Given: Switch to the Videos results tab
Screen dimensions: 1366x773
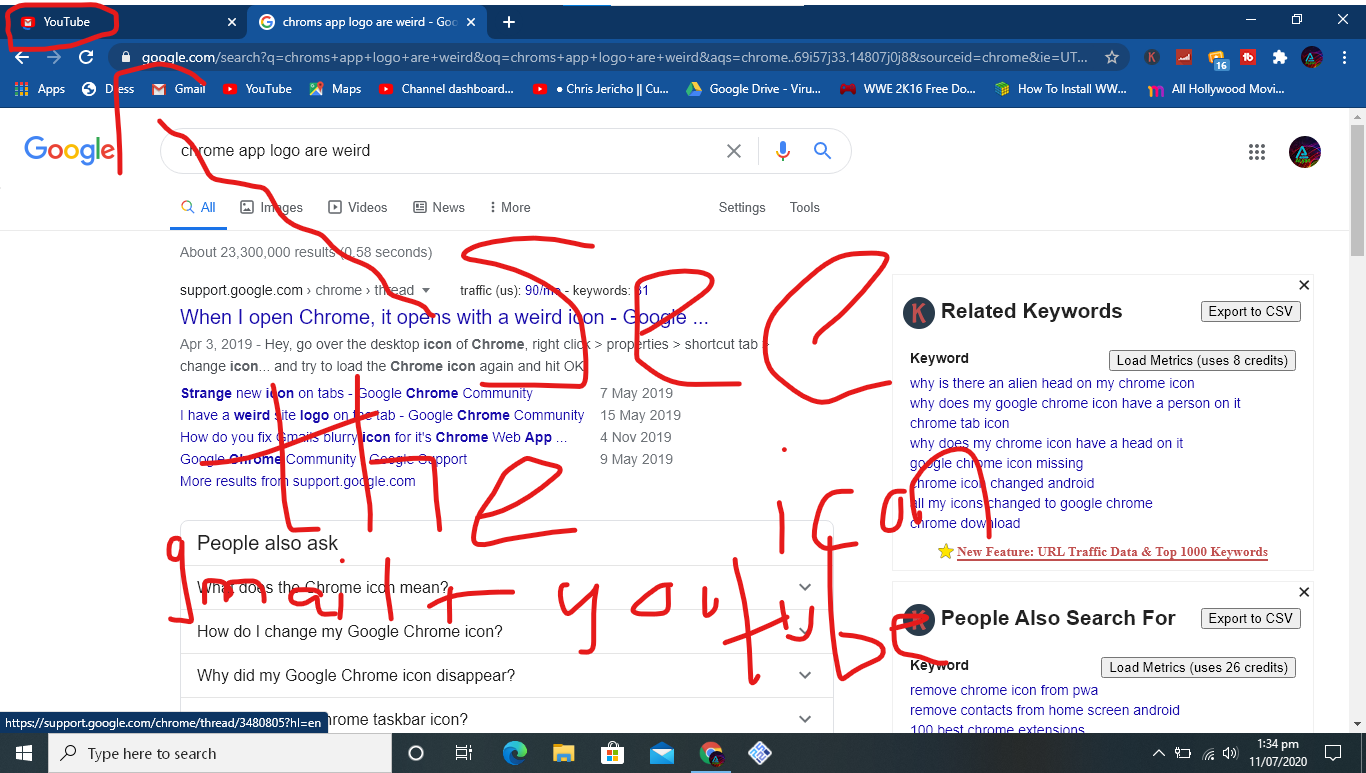Looking at the screenshot, I should coord(358,207).
